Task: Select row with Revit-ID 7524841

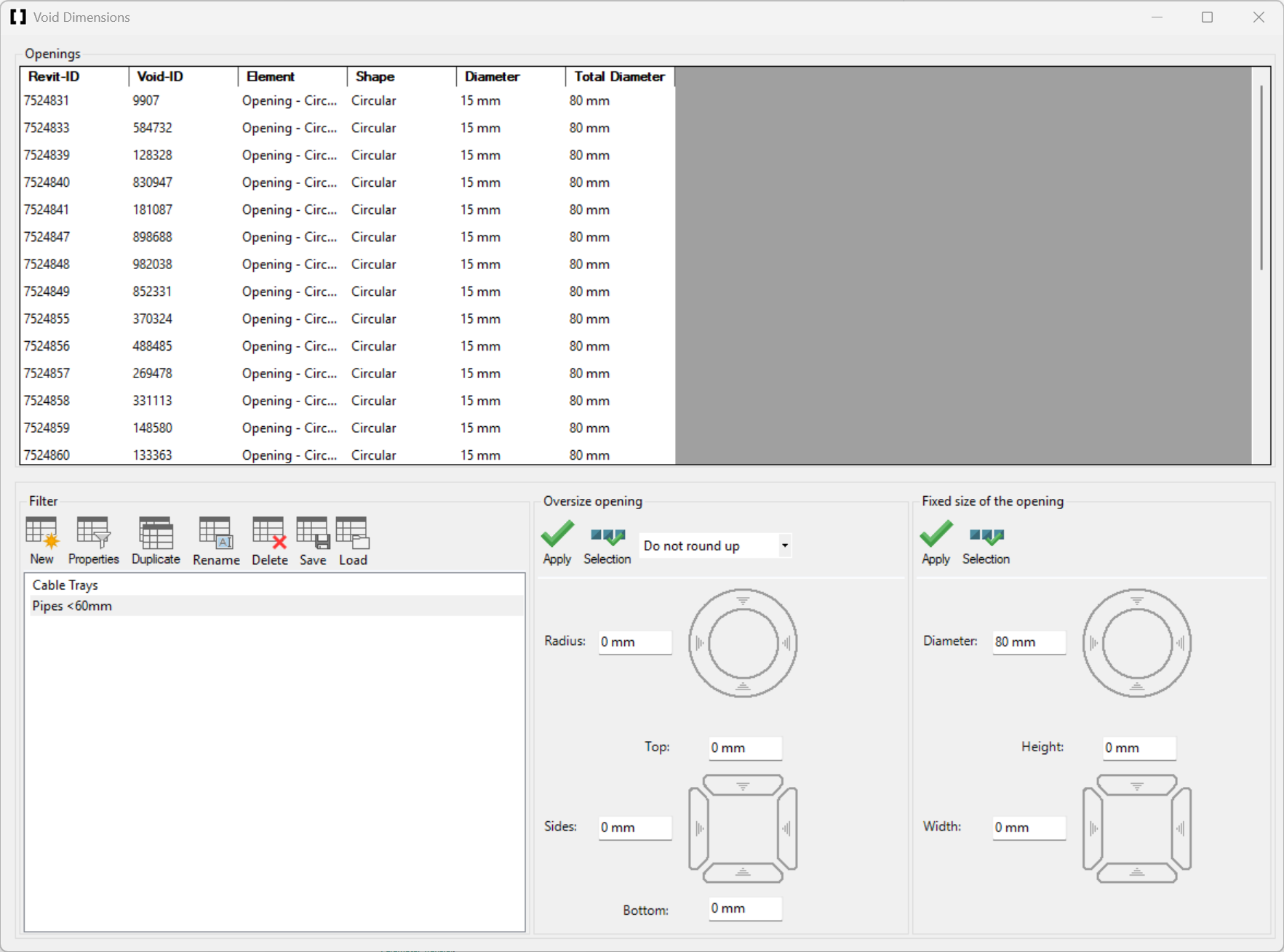Action: coord(348,209)
